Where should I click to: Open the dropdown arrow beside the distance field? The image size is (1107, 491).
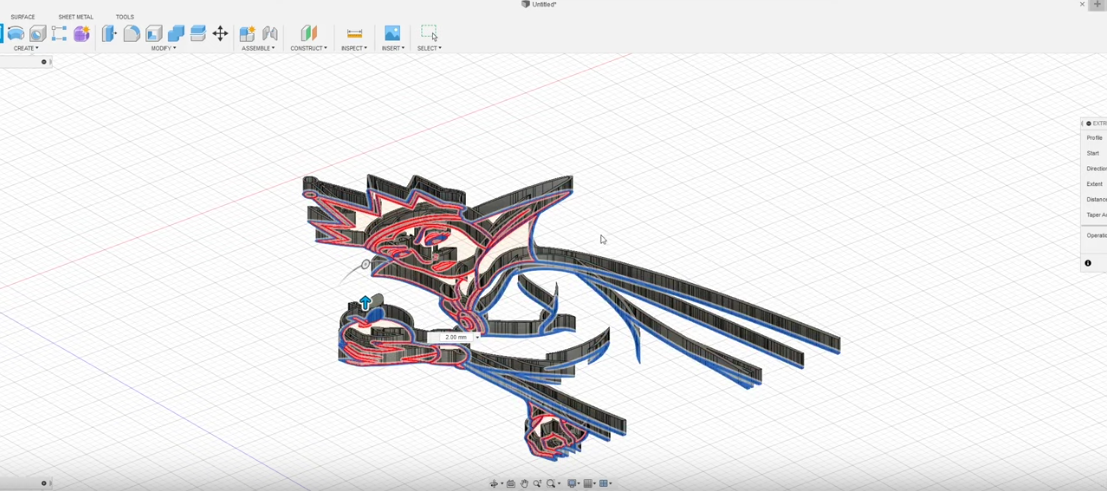477,338
